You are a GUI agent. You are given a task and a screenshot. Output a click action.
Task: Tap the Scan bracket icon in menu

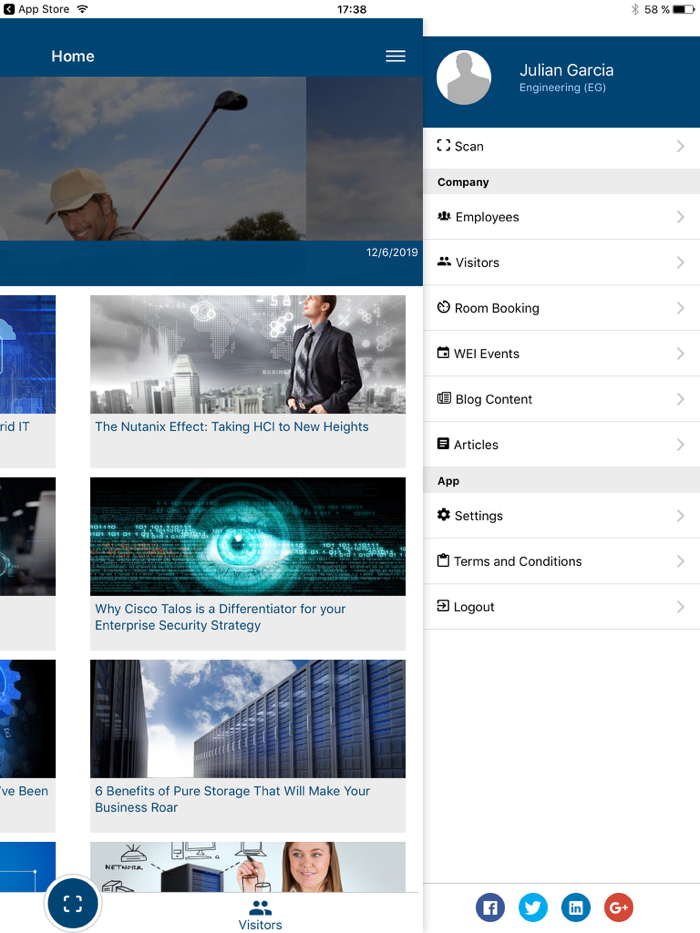coord(443,145)
